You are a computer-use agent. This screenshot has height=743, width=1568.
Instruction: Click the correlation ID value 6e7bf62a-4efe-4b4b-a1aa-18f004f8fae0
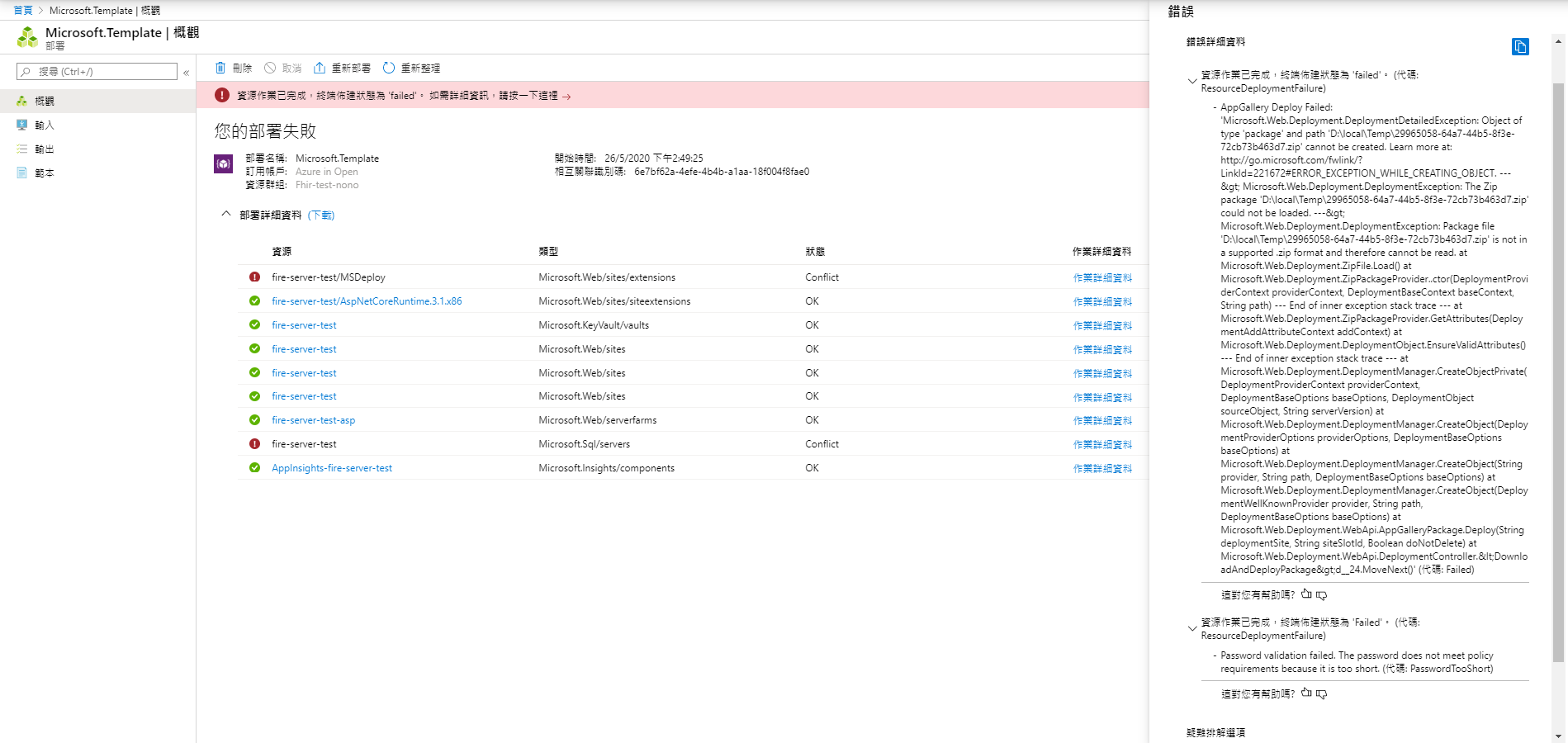click(x=722, y=172)
